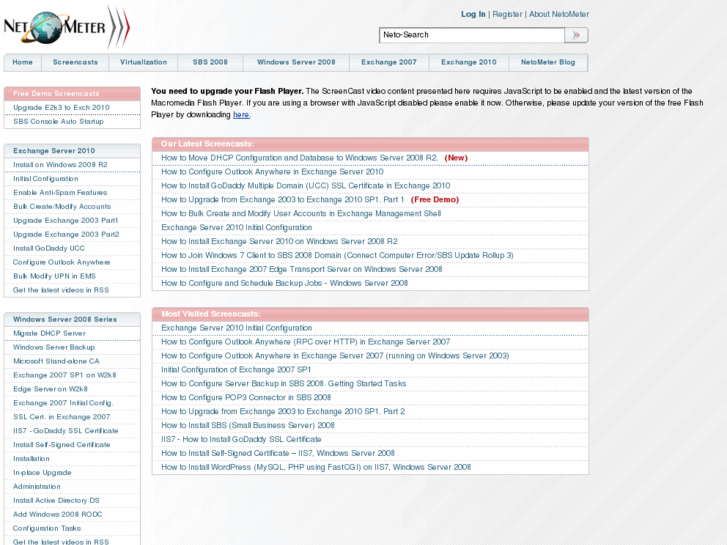
Task: Open the Administration sidebar link
Action: [x=37, y=487]
